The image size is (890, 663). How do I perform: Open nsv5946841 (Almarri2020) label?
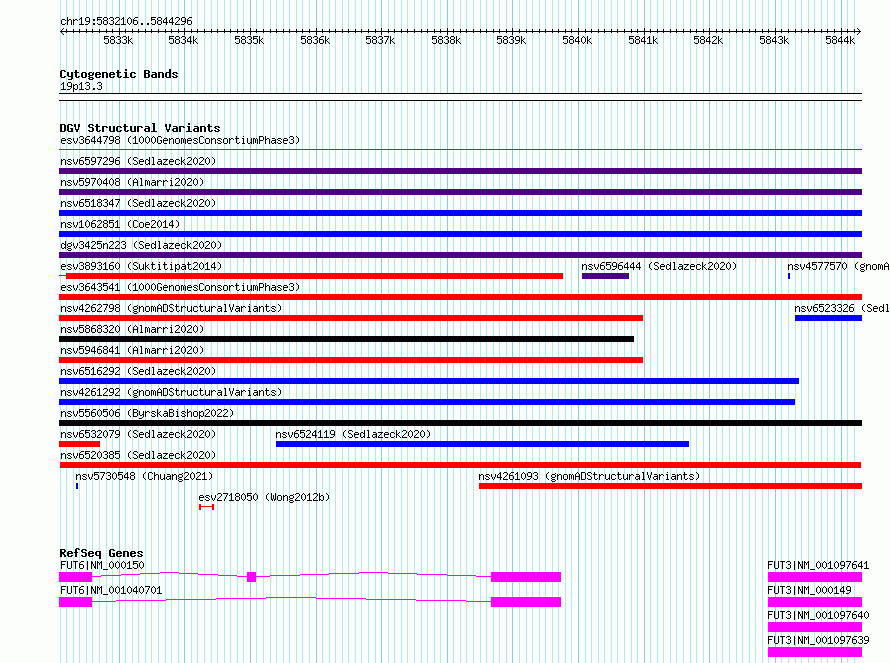[132, 350]
